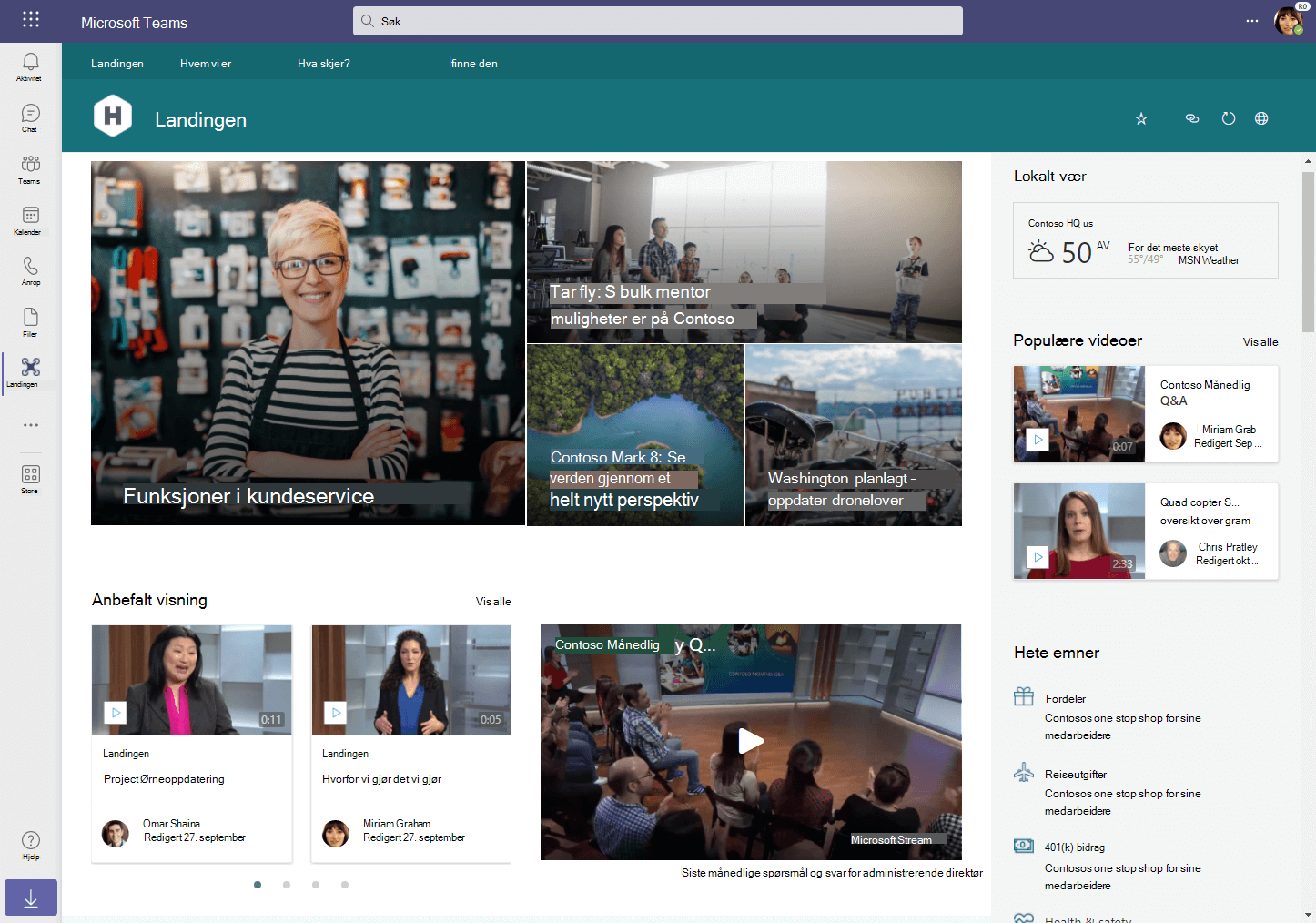This screenshot has width=1316, height=923.
Task: Click Miriam Graham author avatar
Action: pos(336,833)
